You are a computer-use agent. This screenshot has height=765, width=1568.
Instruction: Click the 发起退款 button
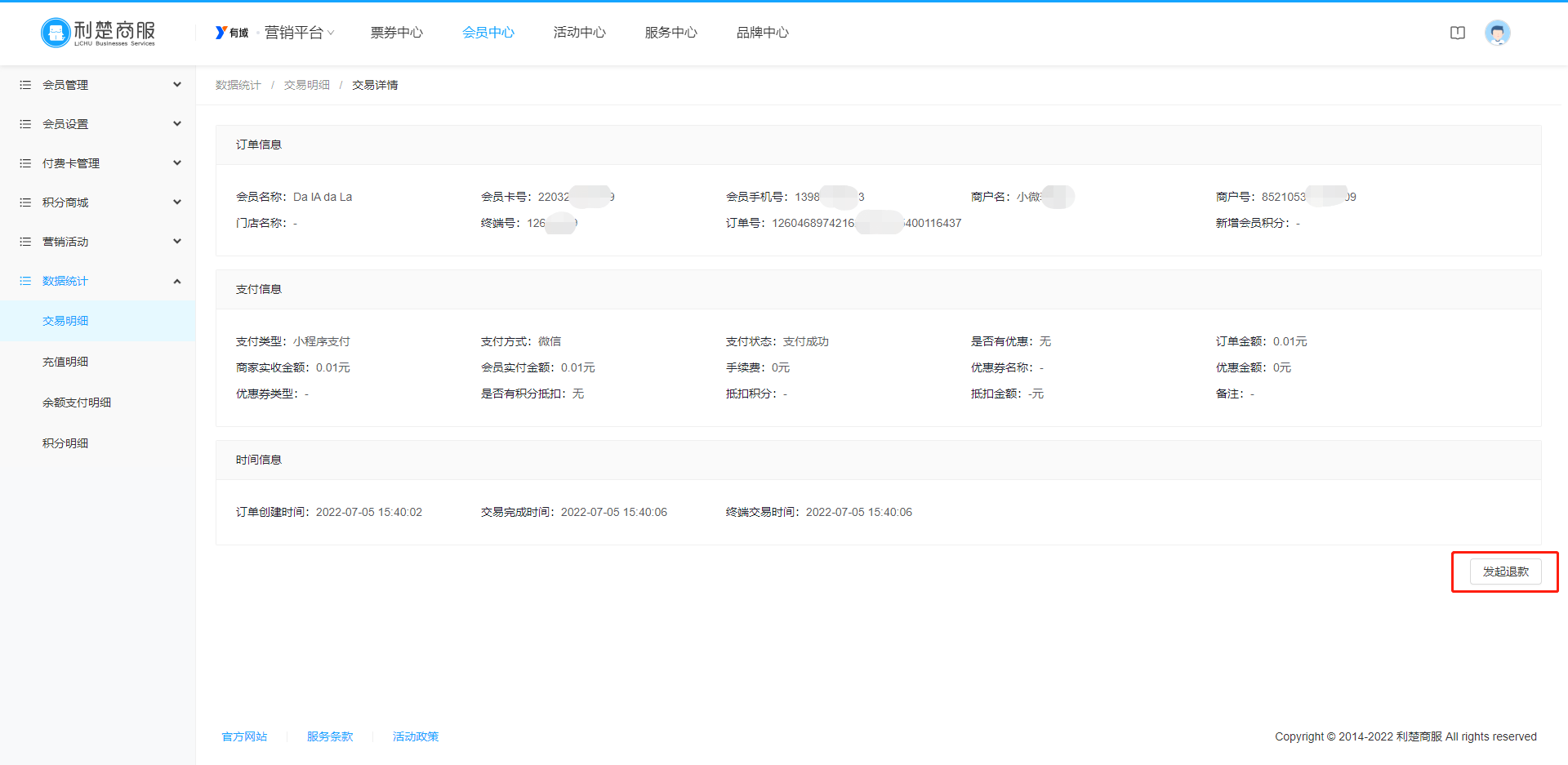pyautogui.click(x=1505, y=572)
